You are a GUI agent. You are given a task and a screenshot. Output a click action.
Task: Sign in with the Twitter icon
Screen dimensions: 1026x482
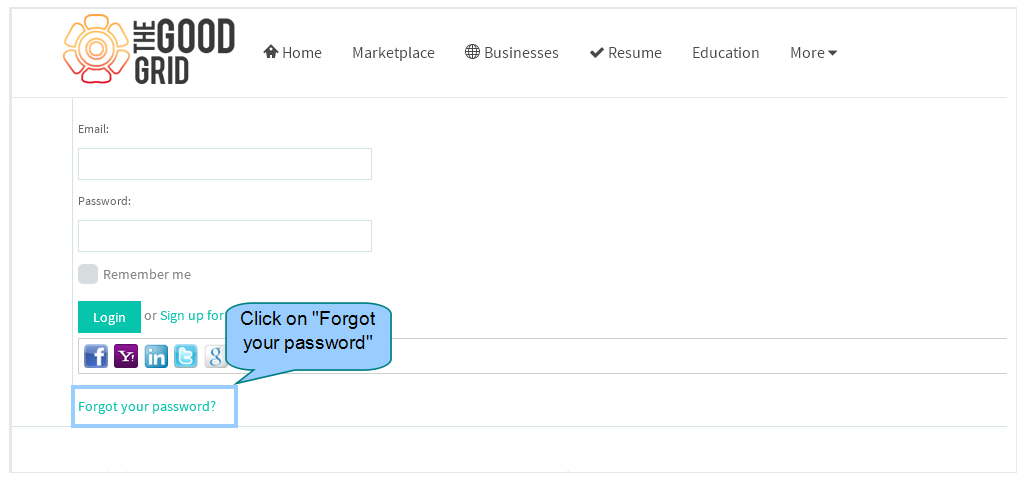point(186,356)
